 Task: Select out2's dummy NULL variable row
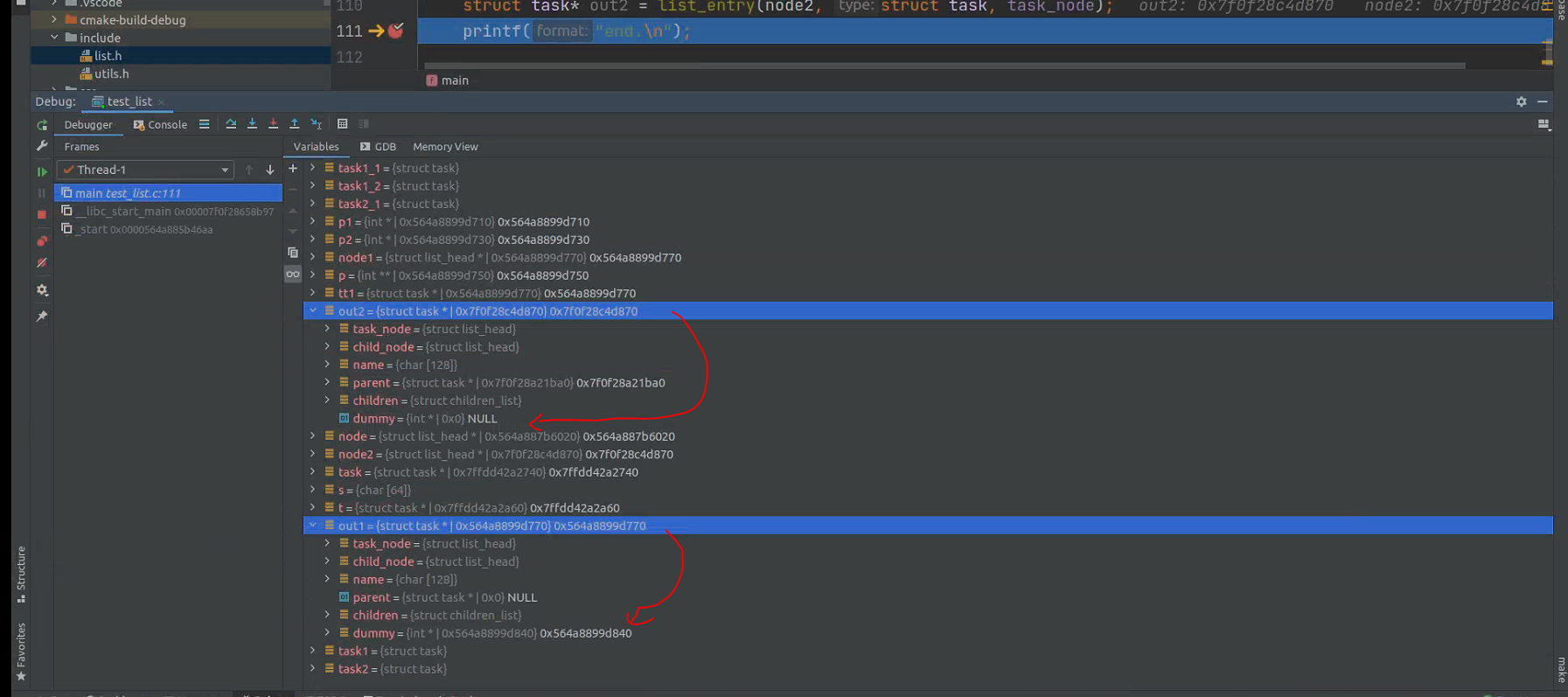[928, 418]
